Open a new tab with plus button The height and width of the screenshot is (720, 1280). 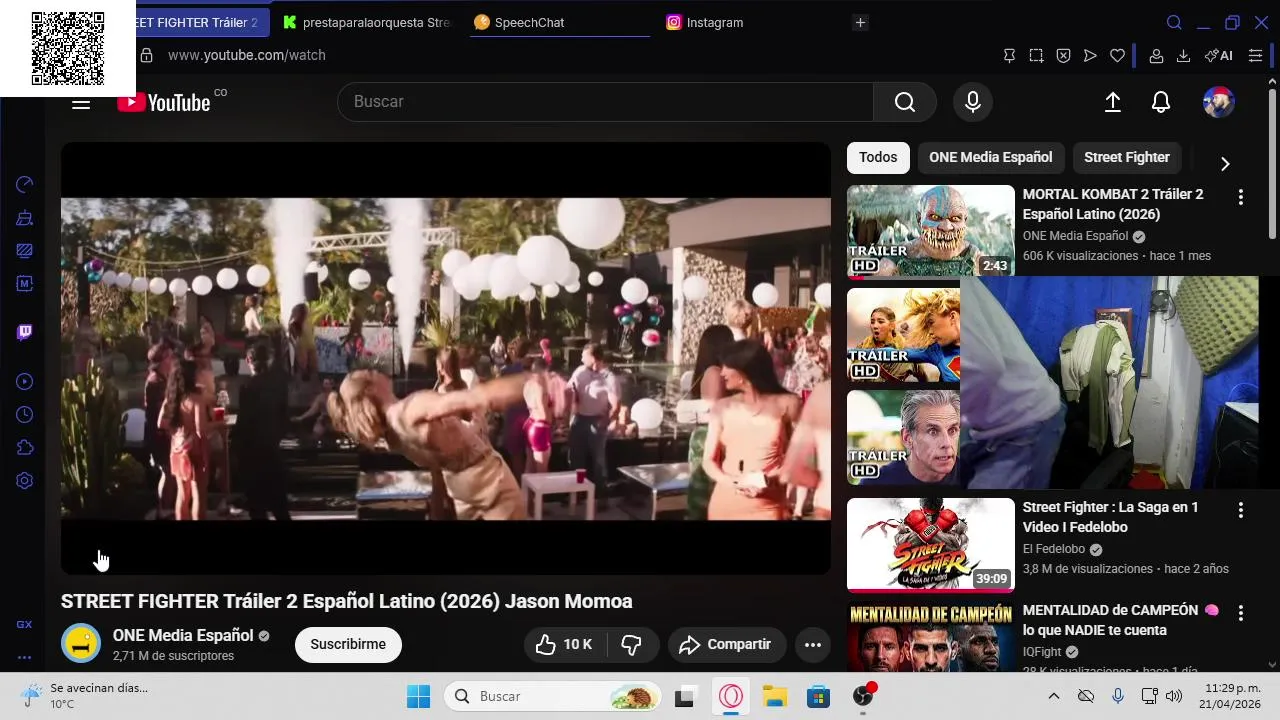coord(861,22)
